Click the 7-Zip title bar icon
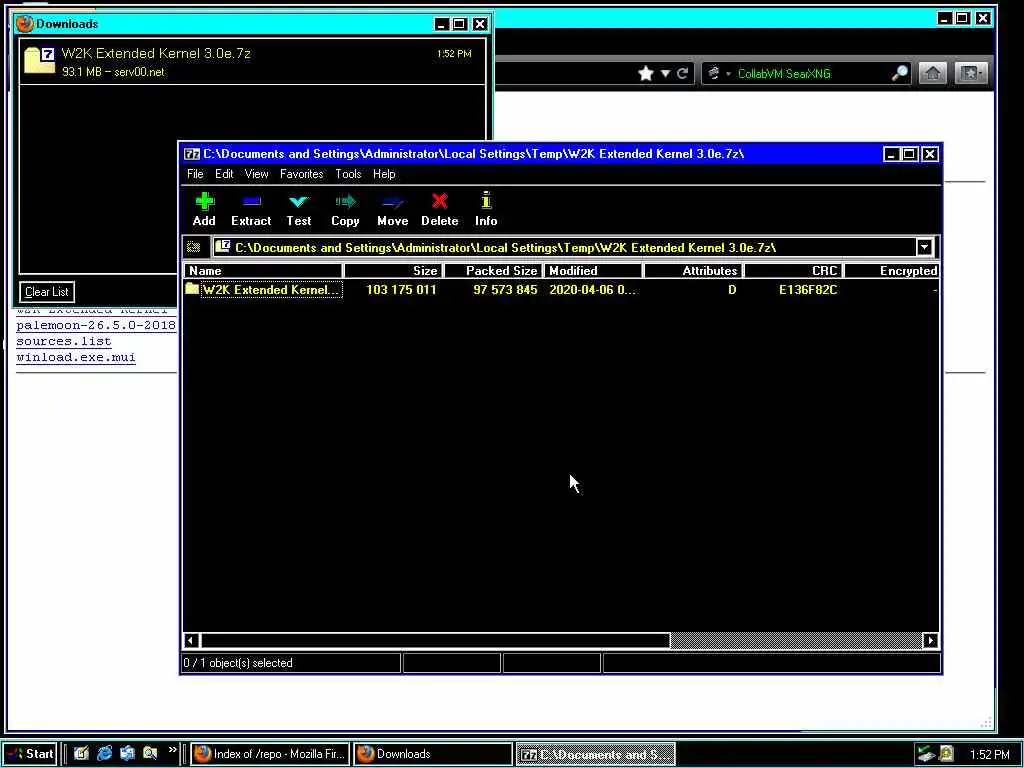The width and height of the screenshot is (1024, 768). (191, 154)
